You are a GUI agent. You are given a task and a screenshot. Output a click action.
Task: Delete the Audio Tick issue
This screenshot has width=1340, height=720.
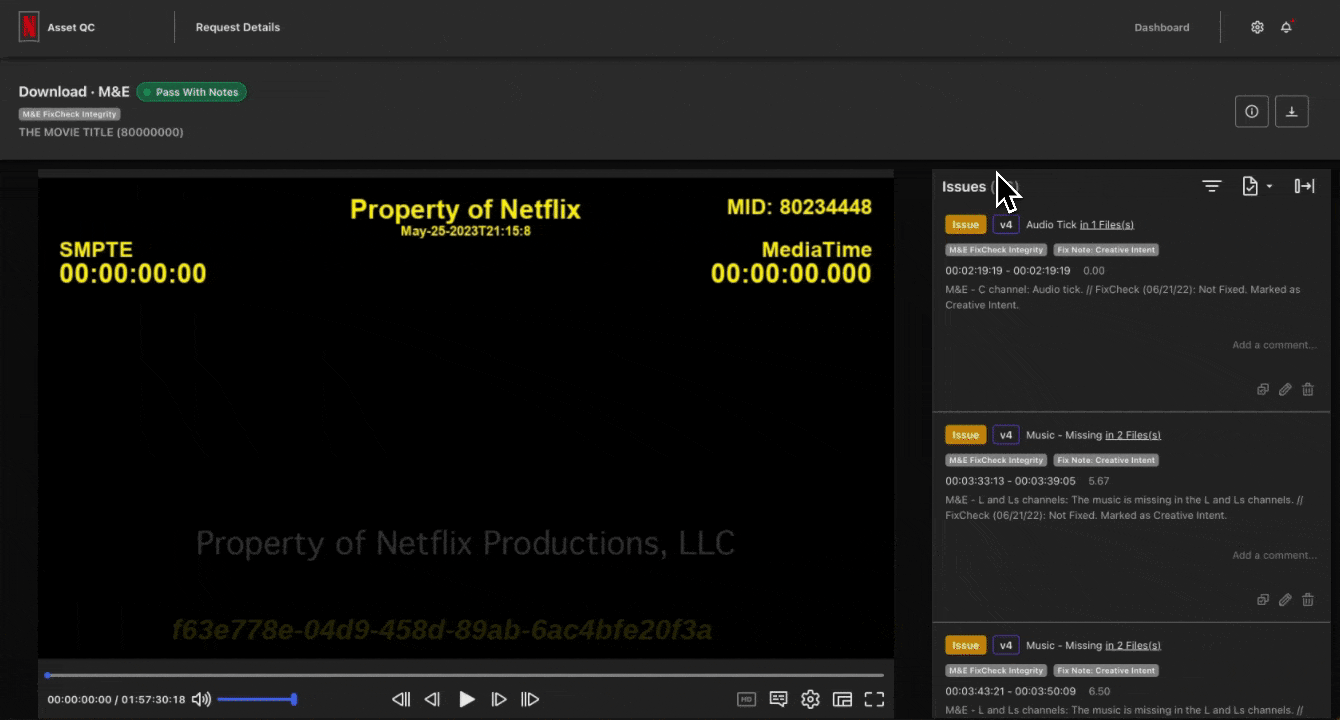tap(1308, 389)
